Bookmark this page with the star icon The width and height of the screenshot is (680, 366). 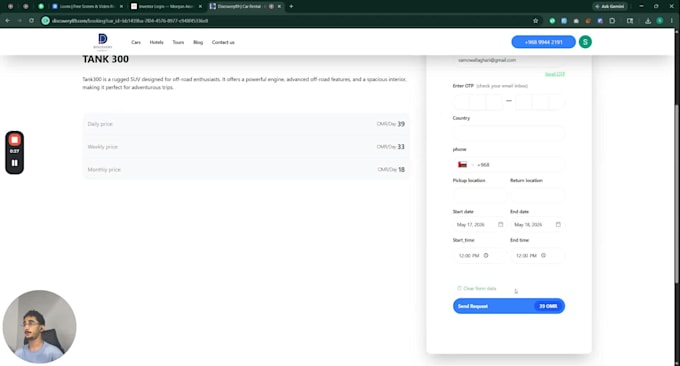536,21
